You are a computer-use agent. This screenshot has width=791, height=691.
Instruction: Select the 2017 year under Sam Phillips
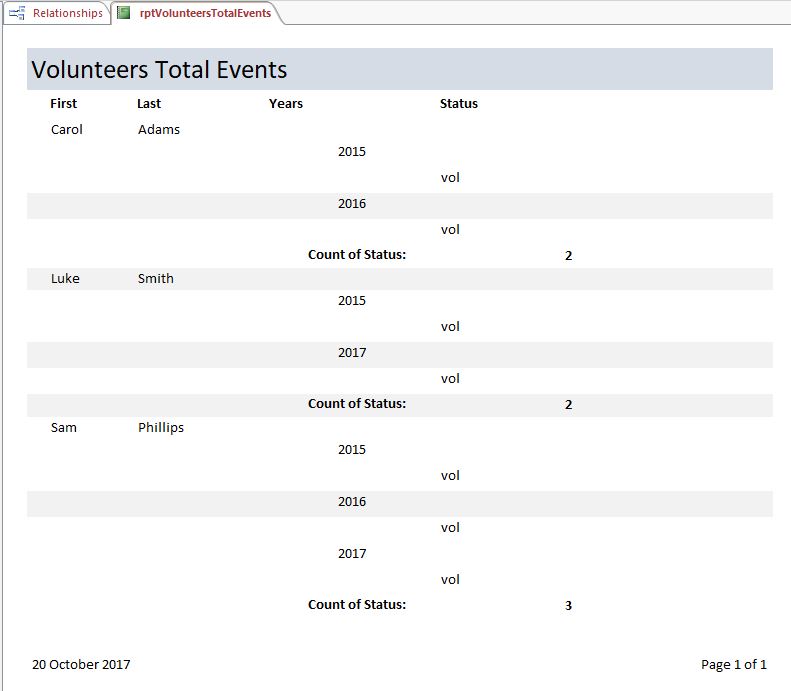[x=352, y=553]
